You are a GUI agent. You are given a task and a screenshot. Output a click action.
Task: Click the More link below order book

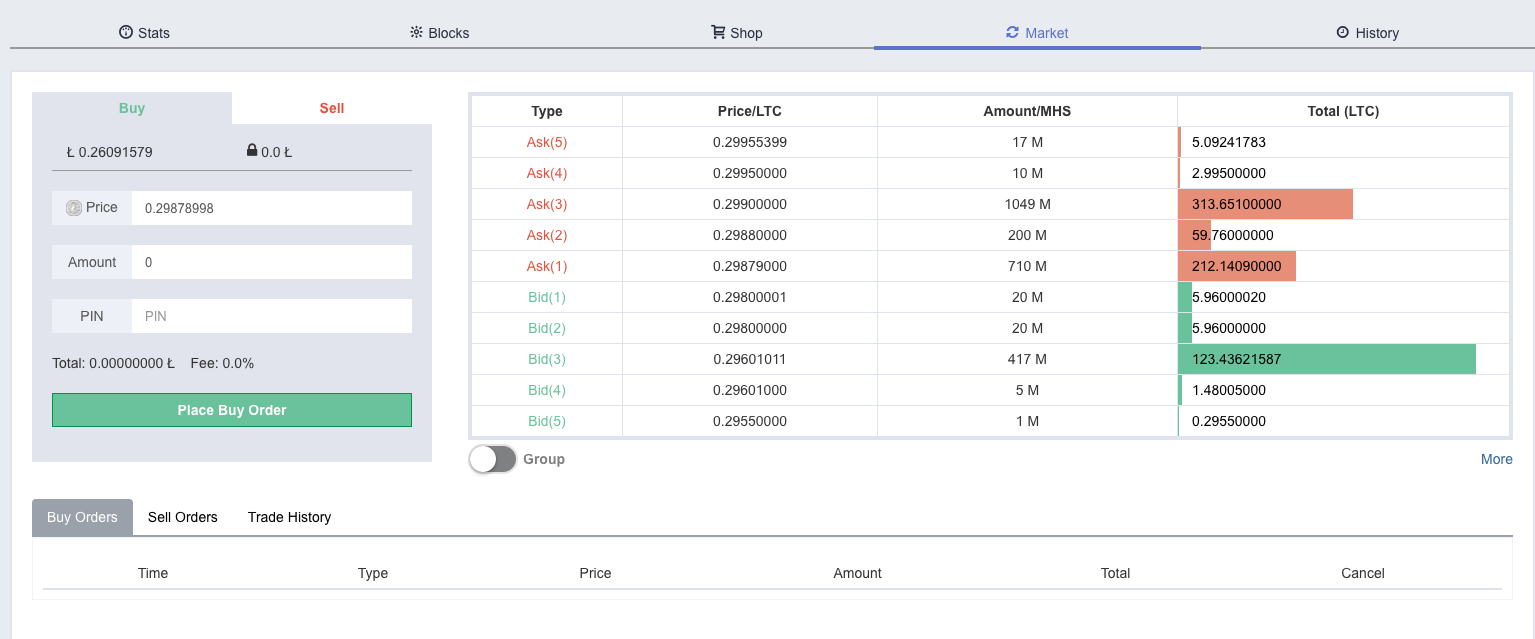click(1496, 459)
